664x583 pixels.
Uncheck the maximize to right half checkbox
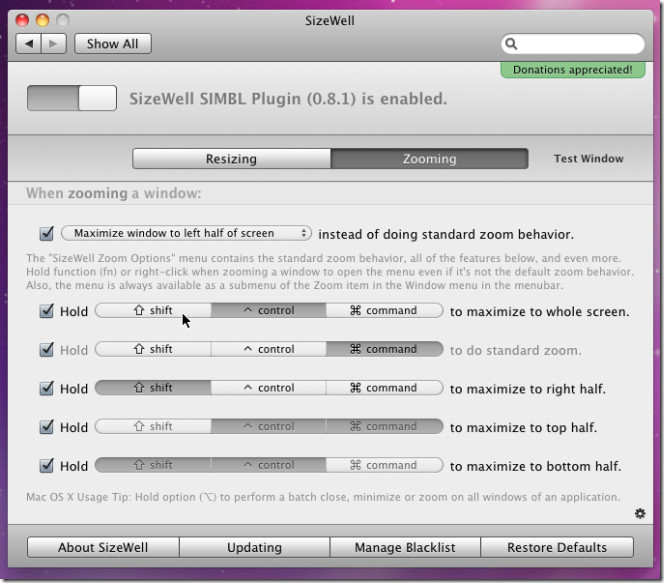click(47, 388)
